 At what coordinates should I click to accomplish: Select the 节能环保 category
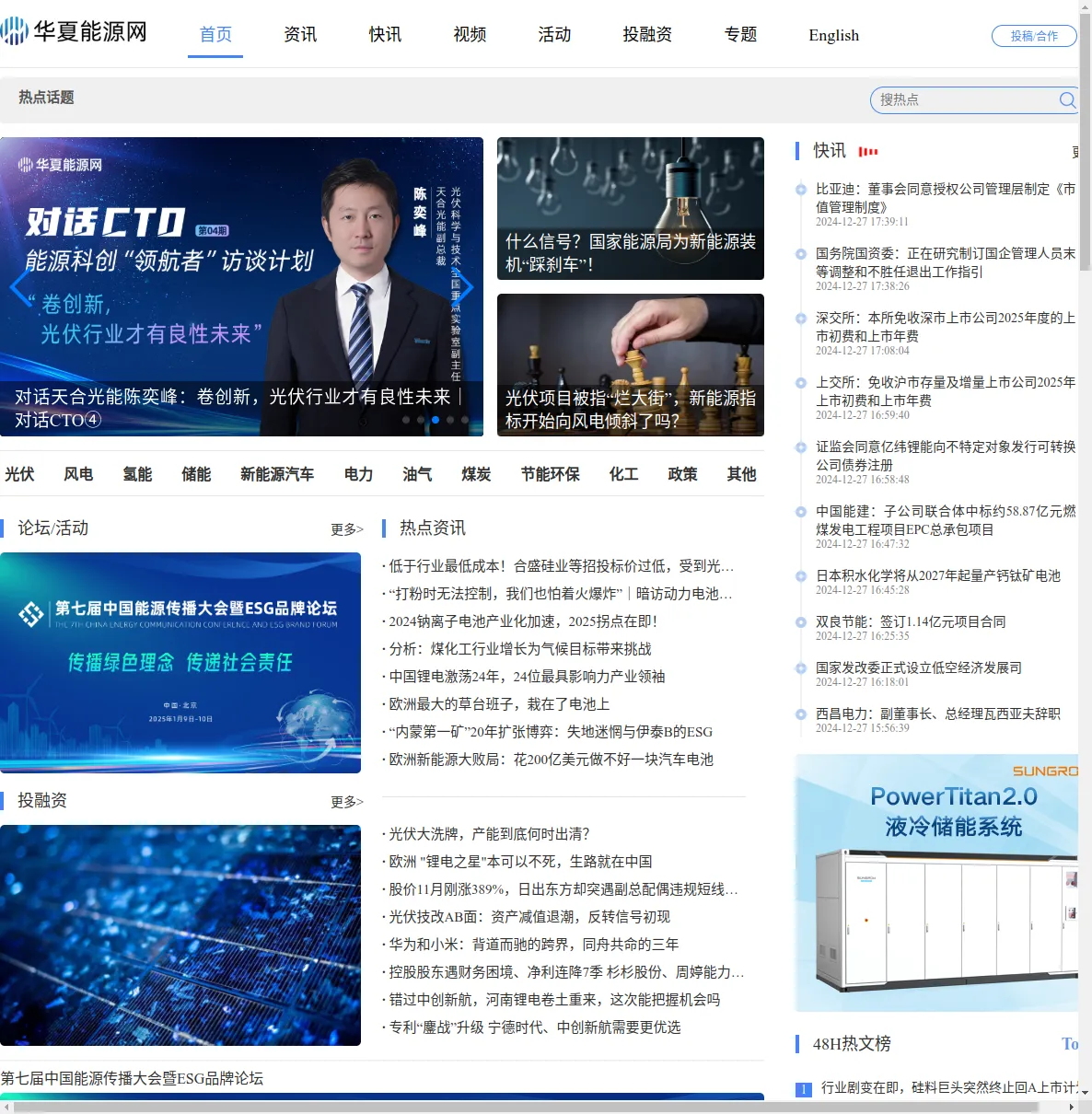pos(550,474)
